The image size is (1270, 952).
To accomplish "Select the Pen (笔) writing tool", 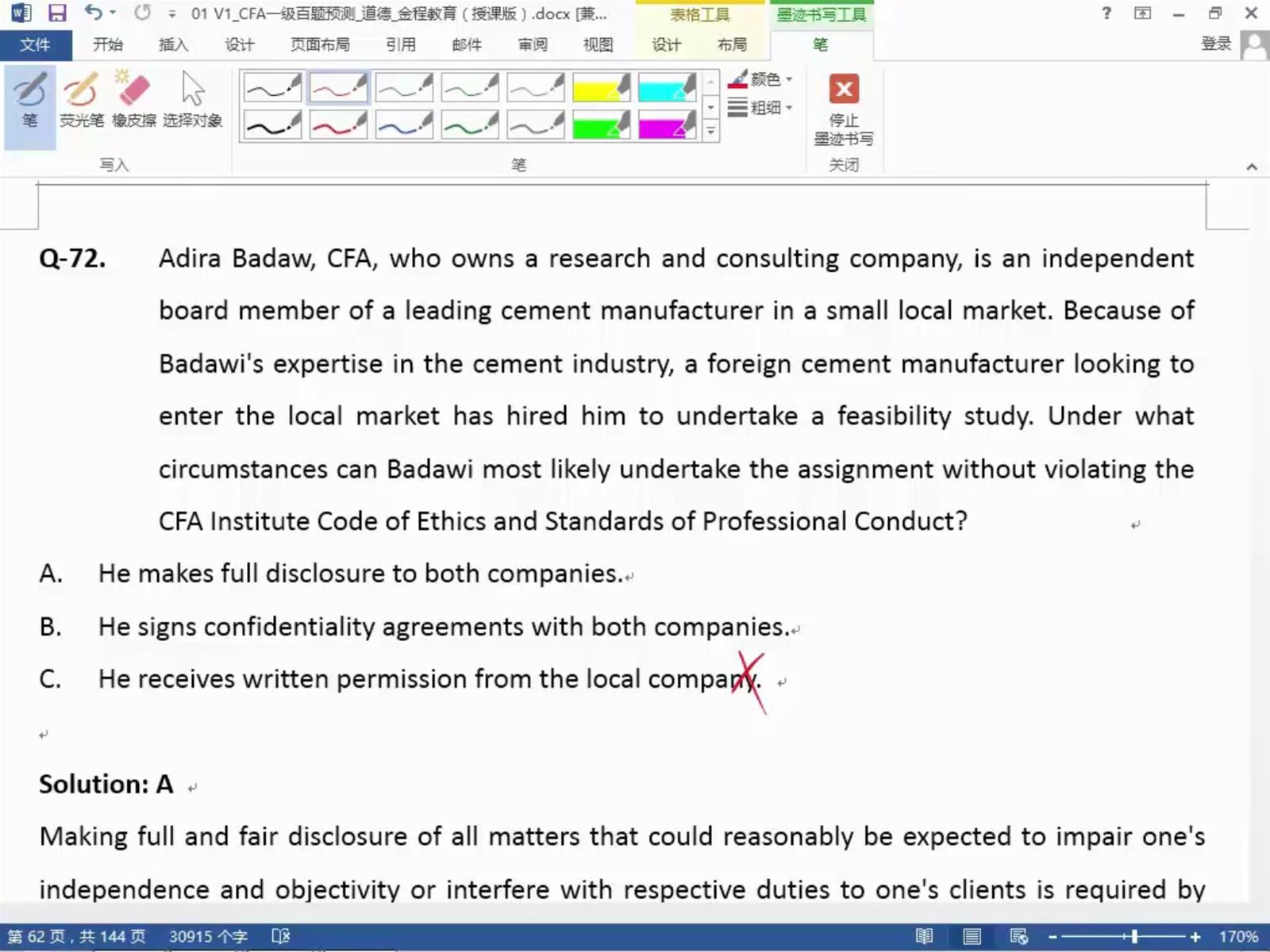I will tap(29, 101).
